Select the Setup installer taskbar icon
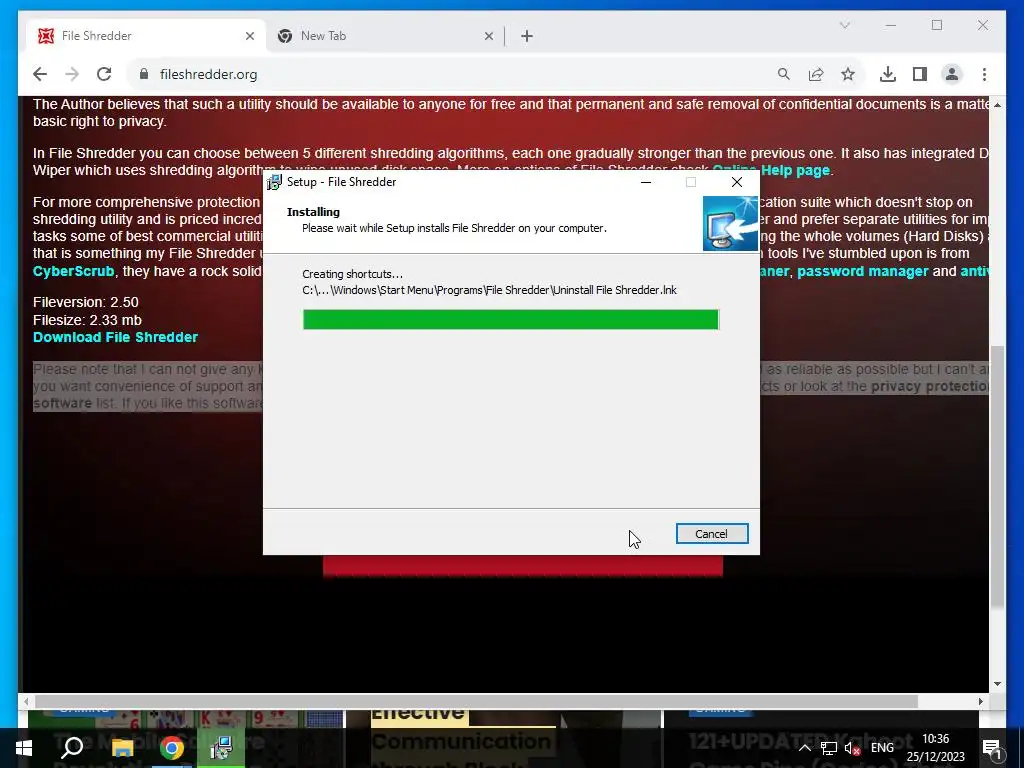 pyautogui.click(x=221, y=748)
